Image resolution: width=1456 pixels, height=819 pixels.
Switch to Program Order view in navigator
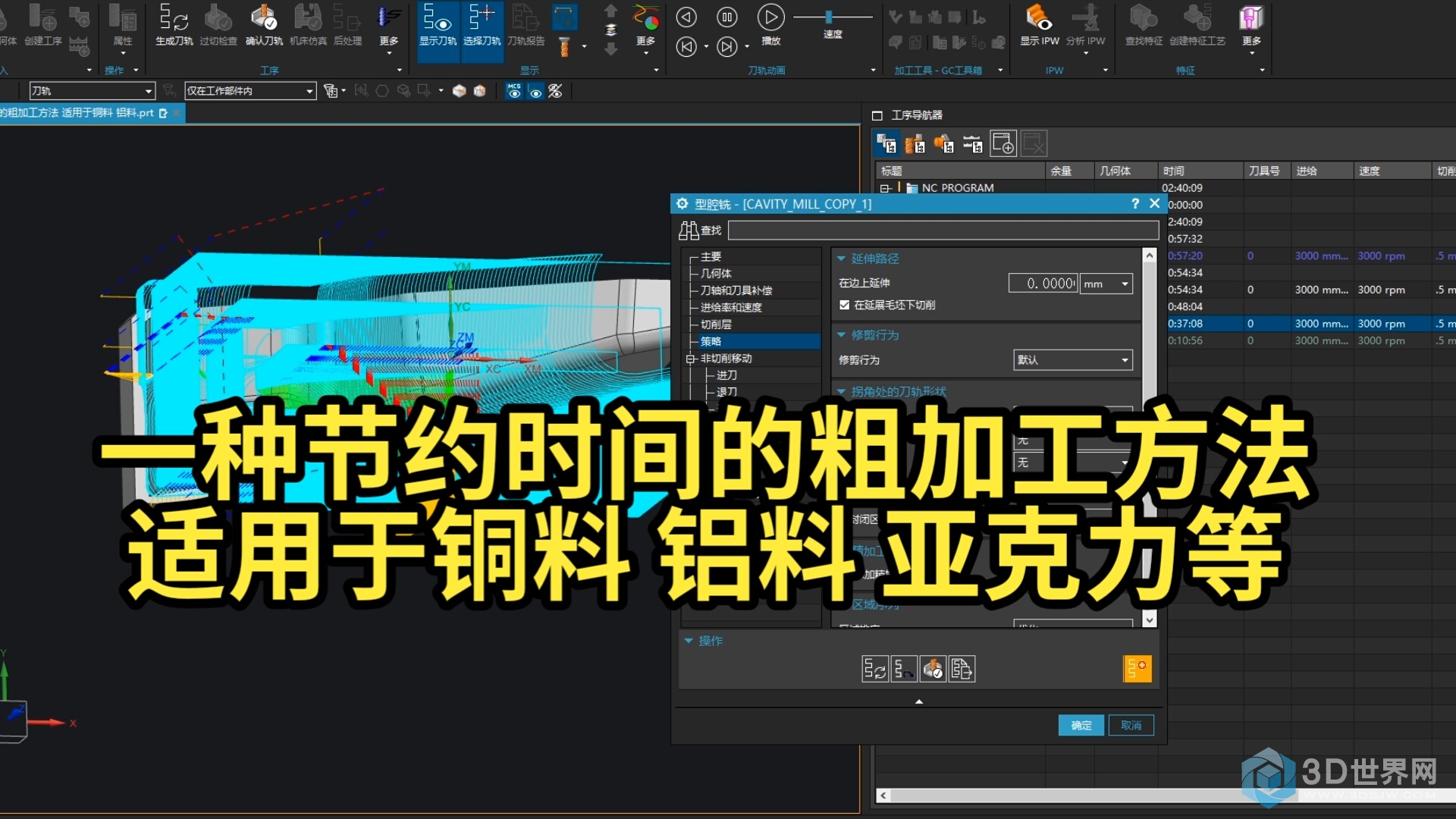pyautogui.click(x=886, y=143)
